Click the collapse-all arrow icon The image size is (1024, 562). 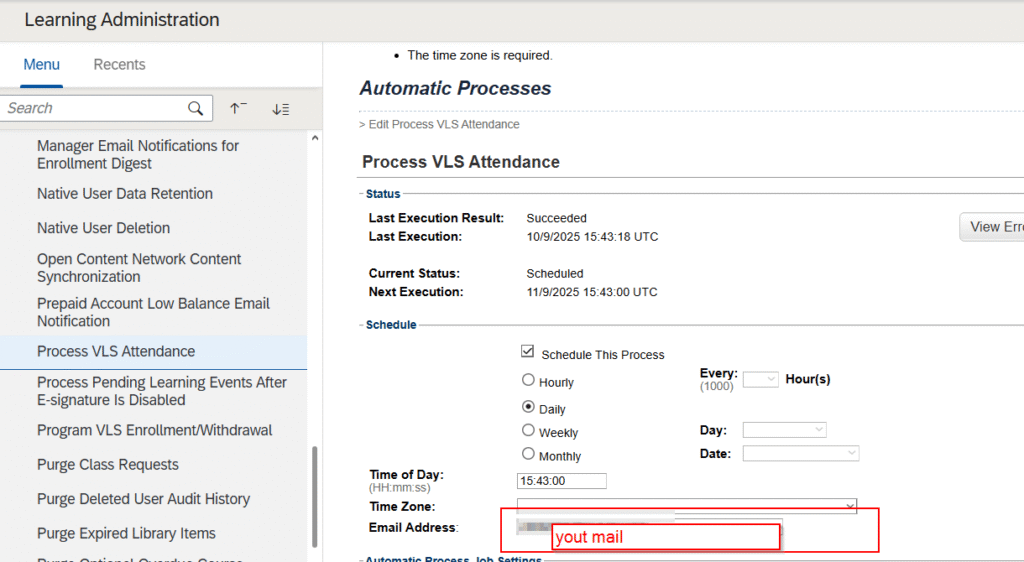click(237, 108)
